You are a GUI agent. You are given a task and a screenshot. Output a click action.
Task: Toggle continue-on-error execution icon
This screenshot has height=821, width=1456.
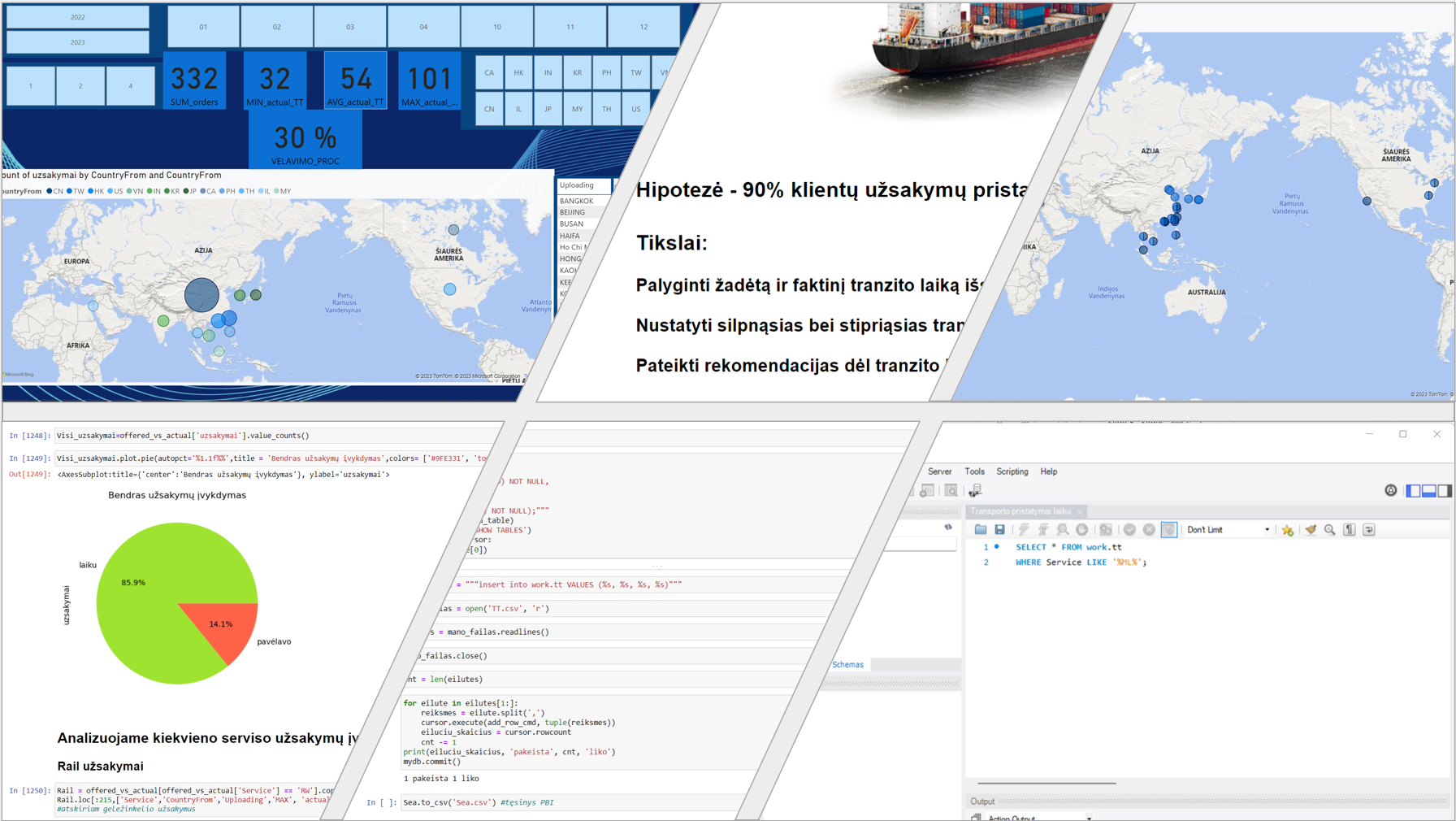tap(1106, 530)
